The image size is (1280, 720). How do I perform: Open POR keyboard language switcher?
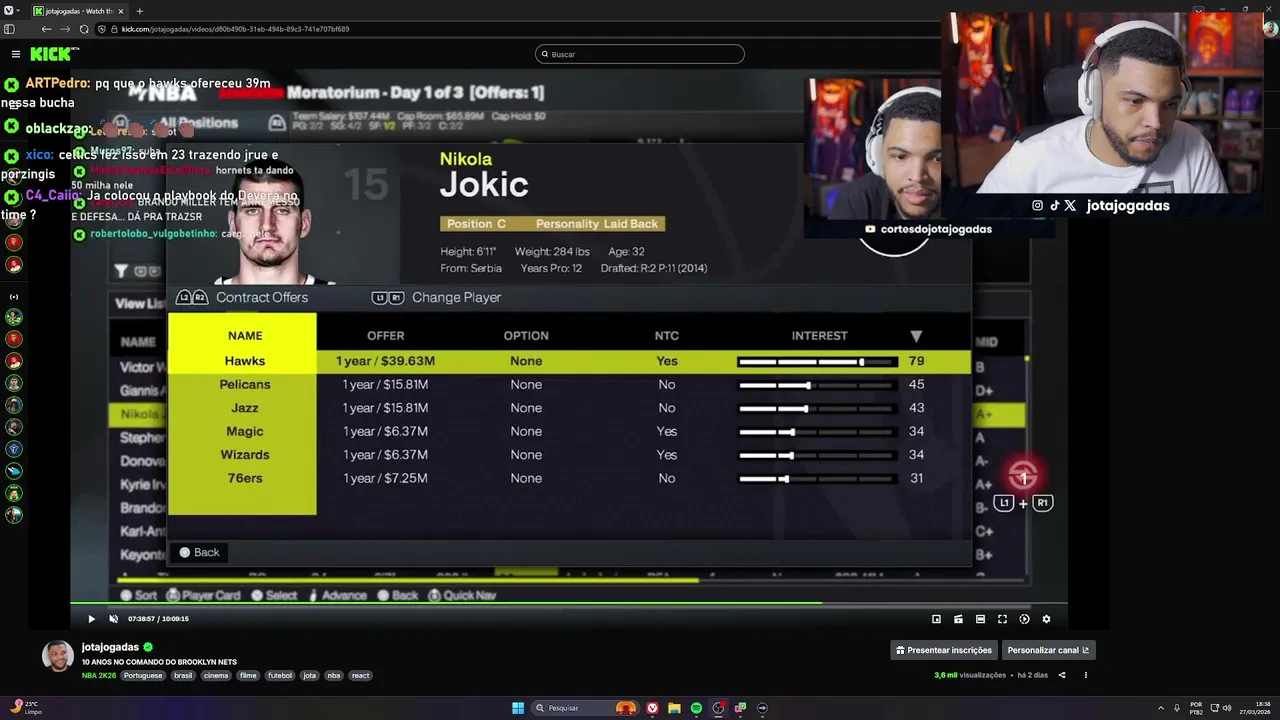point(1196,708)
